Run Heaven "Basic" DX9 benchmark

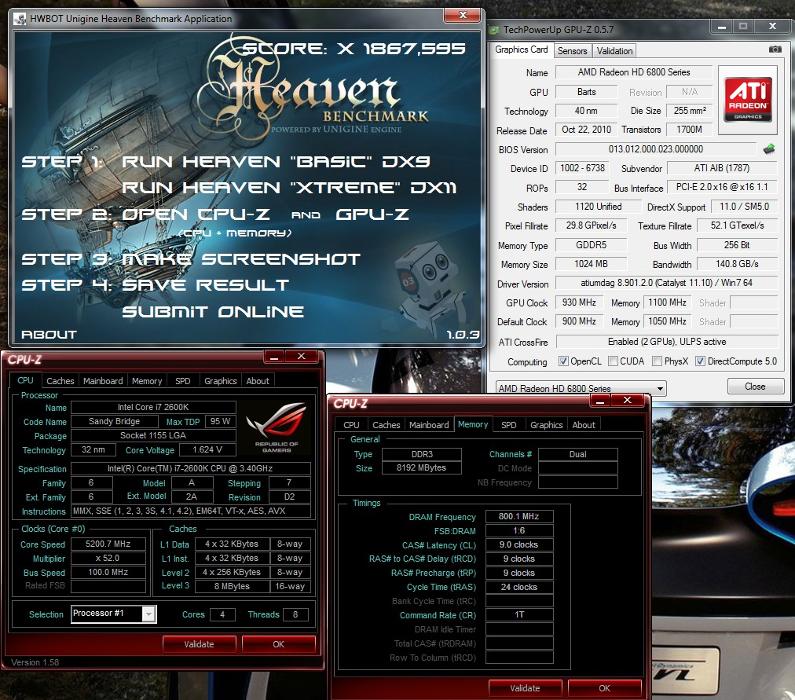[x=276, y=162]
